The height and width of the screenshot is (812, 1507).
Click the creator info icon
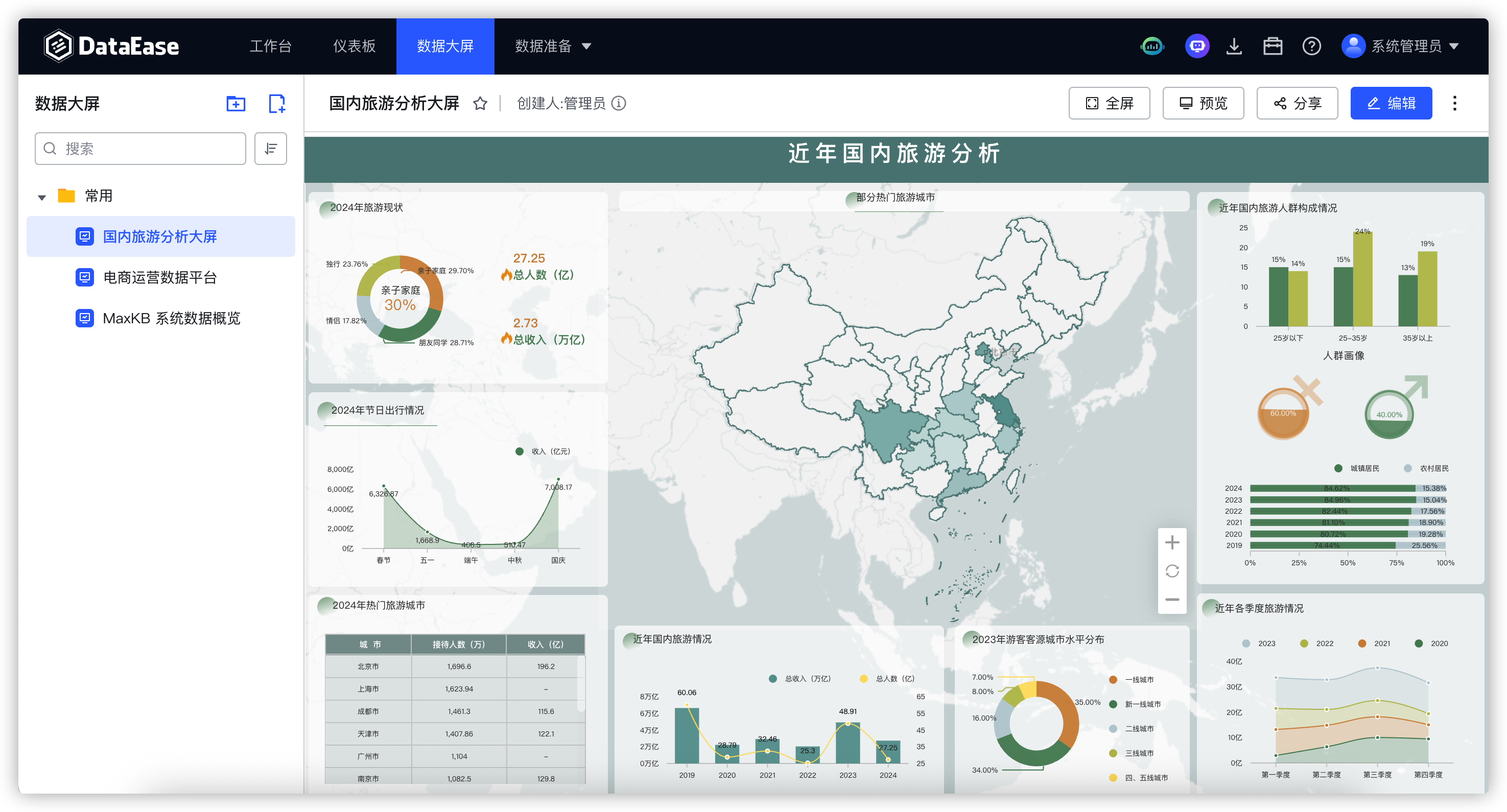pyautogui.click(x=618, y=104)
